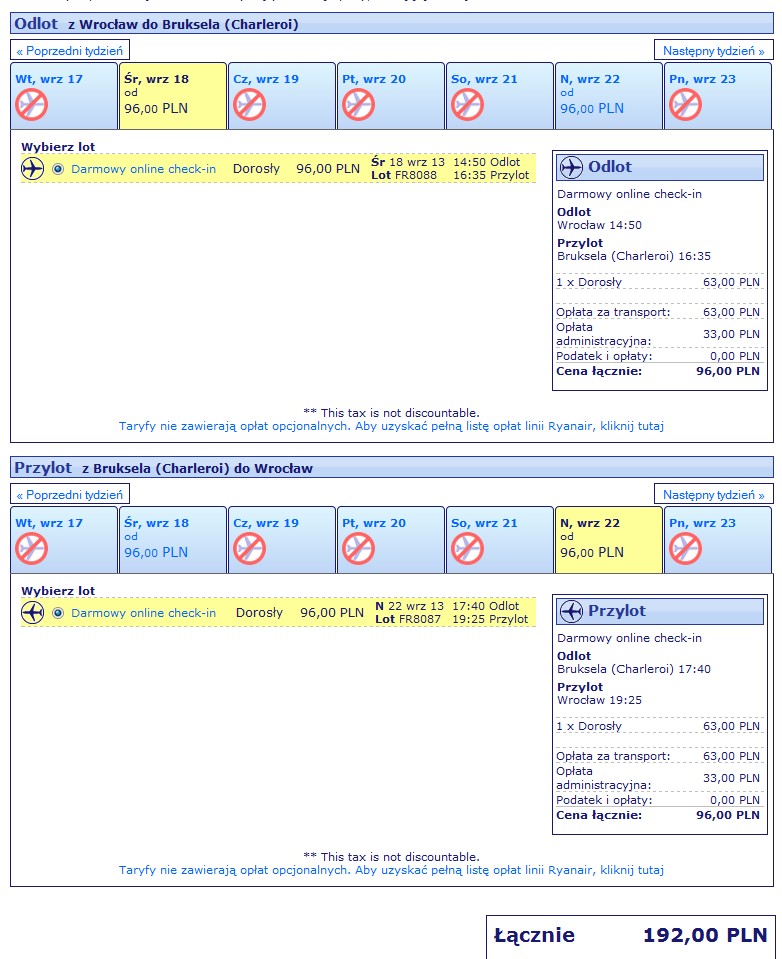Image resolution: width=782 pixels, height=959 pixels.
Task: Select radio button for flight FR8087
Action: [58, 613]
